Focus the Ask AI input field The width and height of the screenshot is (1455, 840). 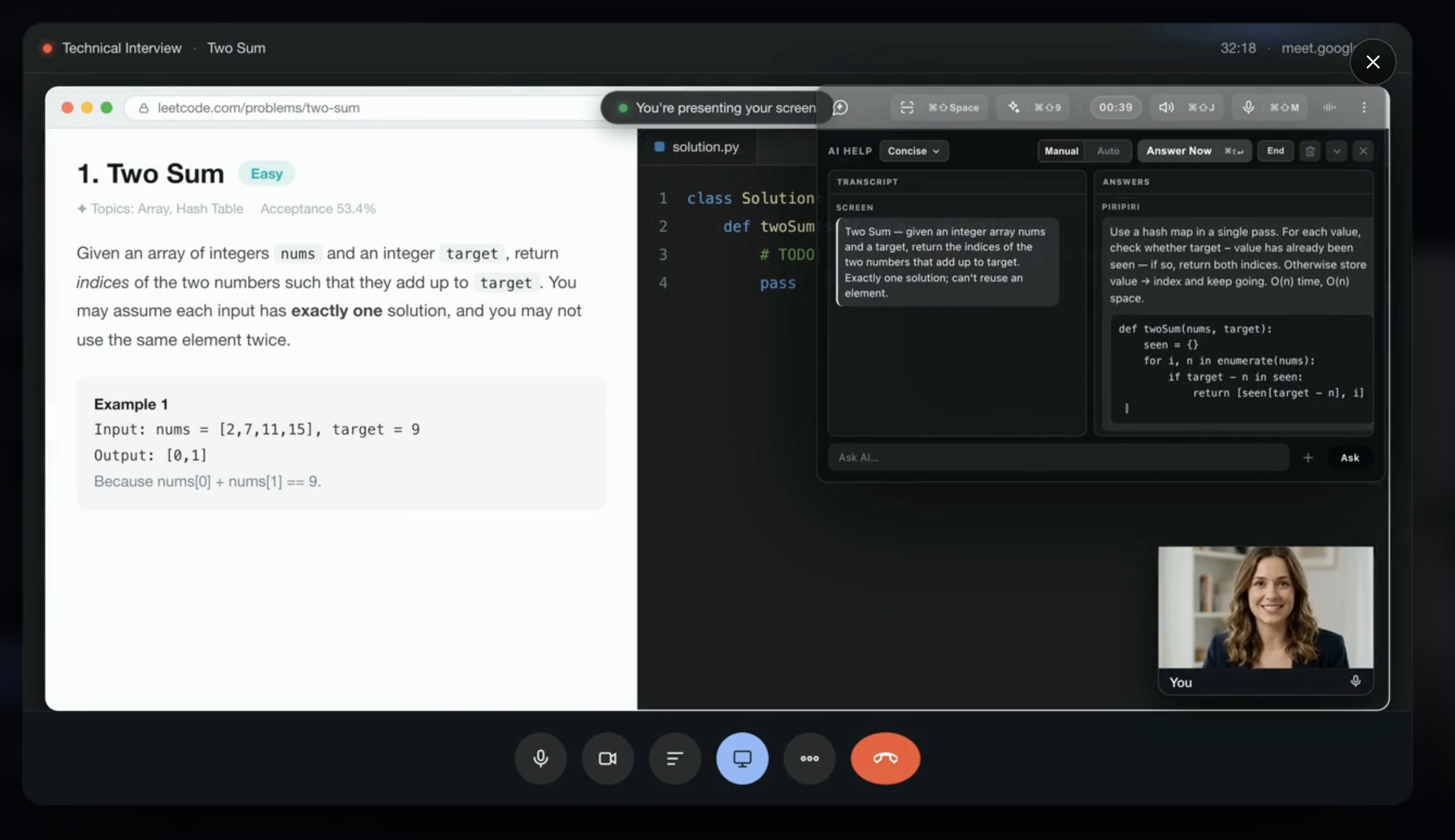[x=1058, y=458]
